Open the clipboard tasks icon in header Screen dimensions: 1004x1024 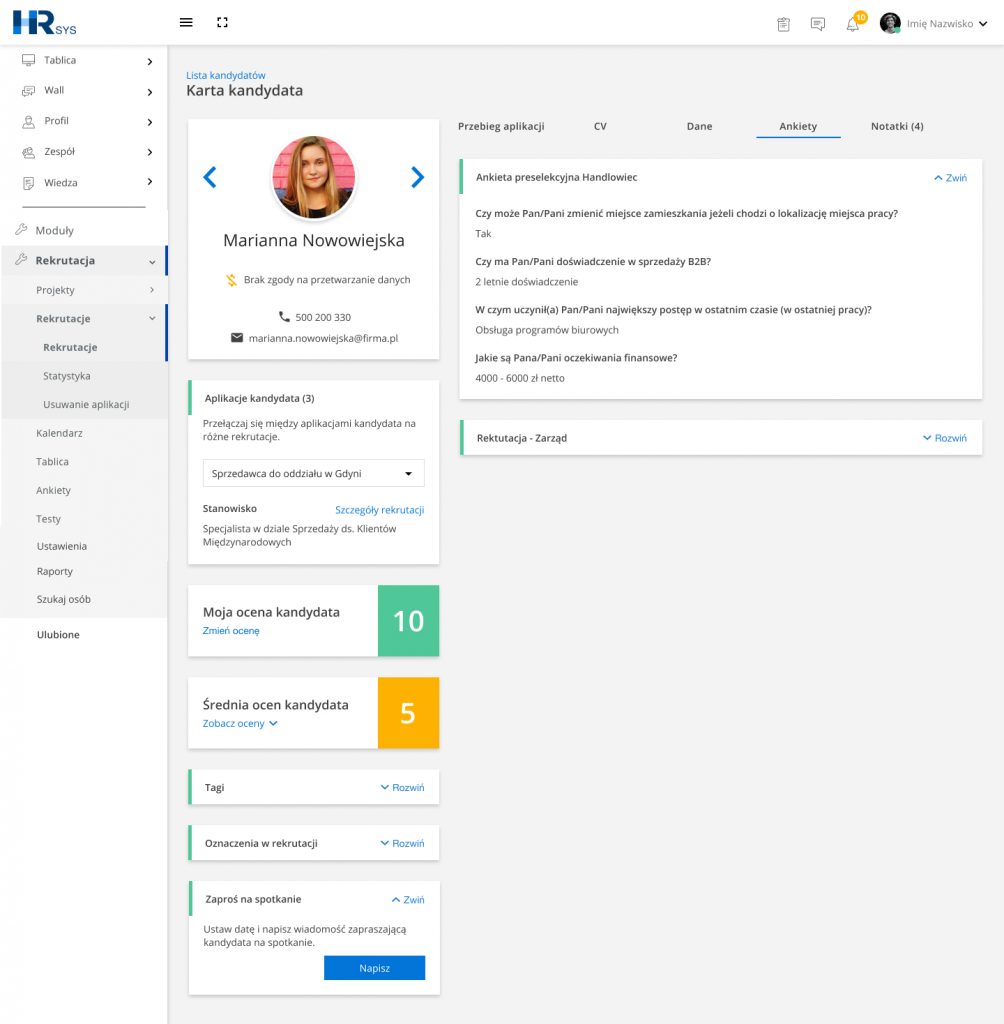pyautogui.click(x=783, y=24)
